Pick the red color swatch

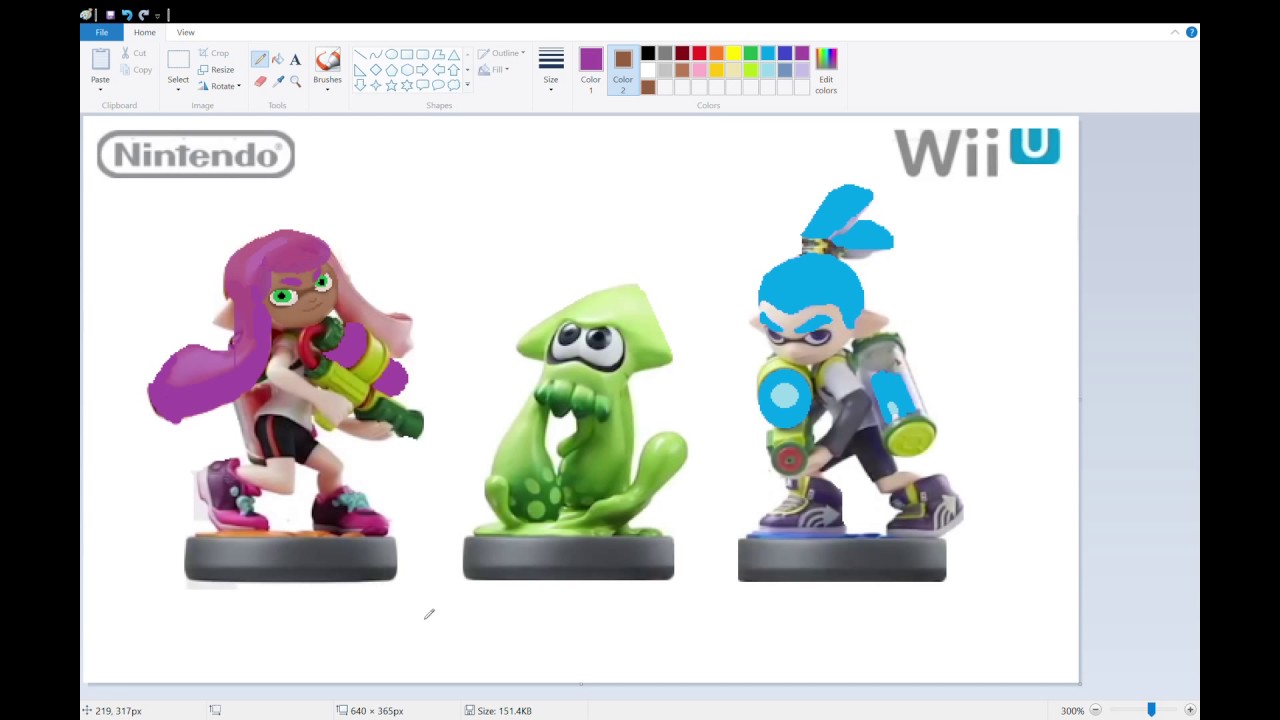click(x=699, y=53)
